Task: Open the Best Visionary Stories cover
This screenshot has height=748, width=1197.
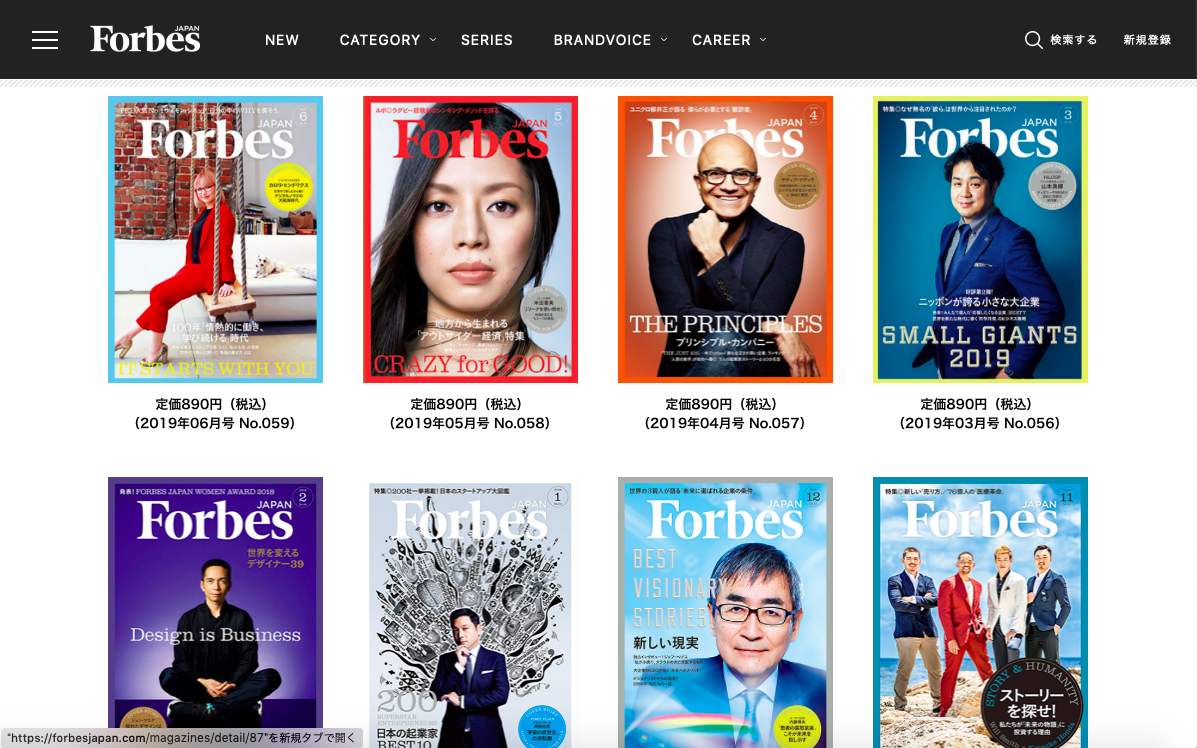Action: tap(725, 612)
